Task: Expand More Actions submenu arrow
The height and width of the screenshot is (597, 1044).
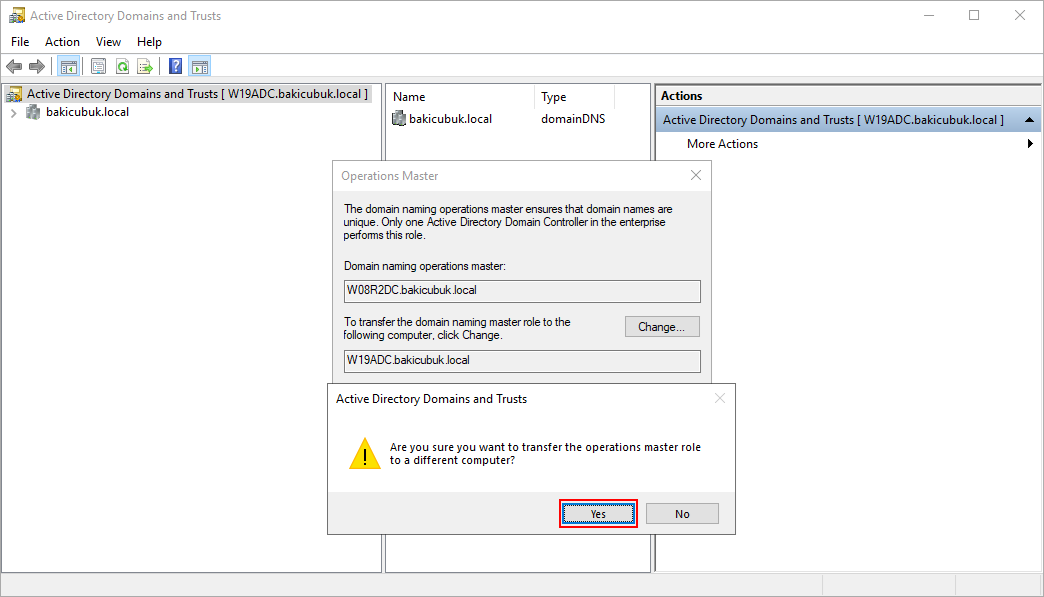Action: click(x=1030, y=144)
